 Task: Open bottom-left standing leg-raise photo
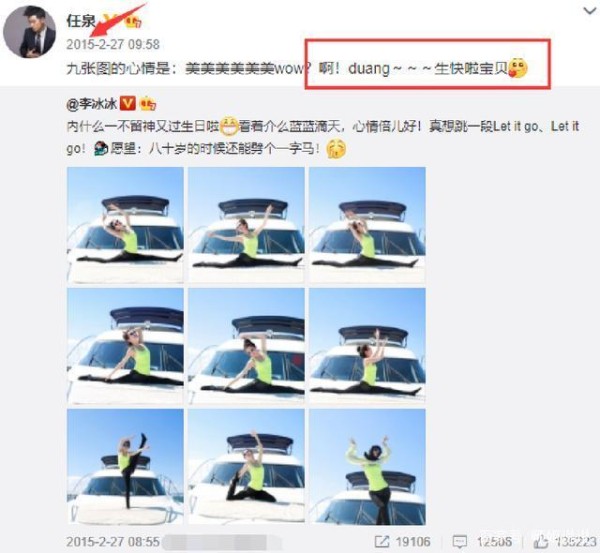125,467
